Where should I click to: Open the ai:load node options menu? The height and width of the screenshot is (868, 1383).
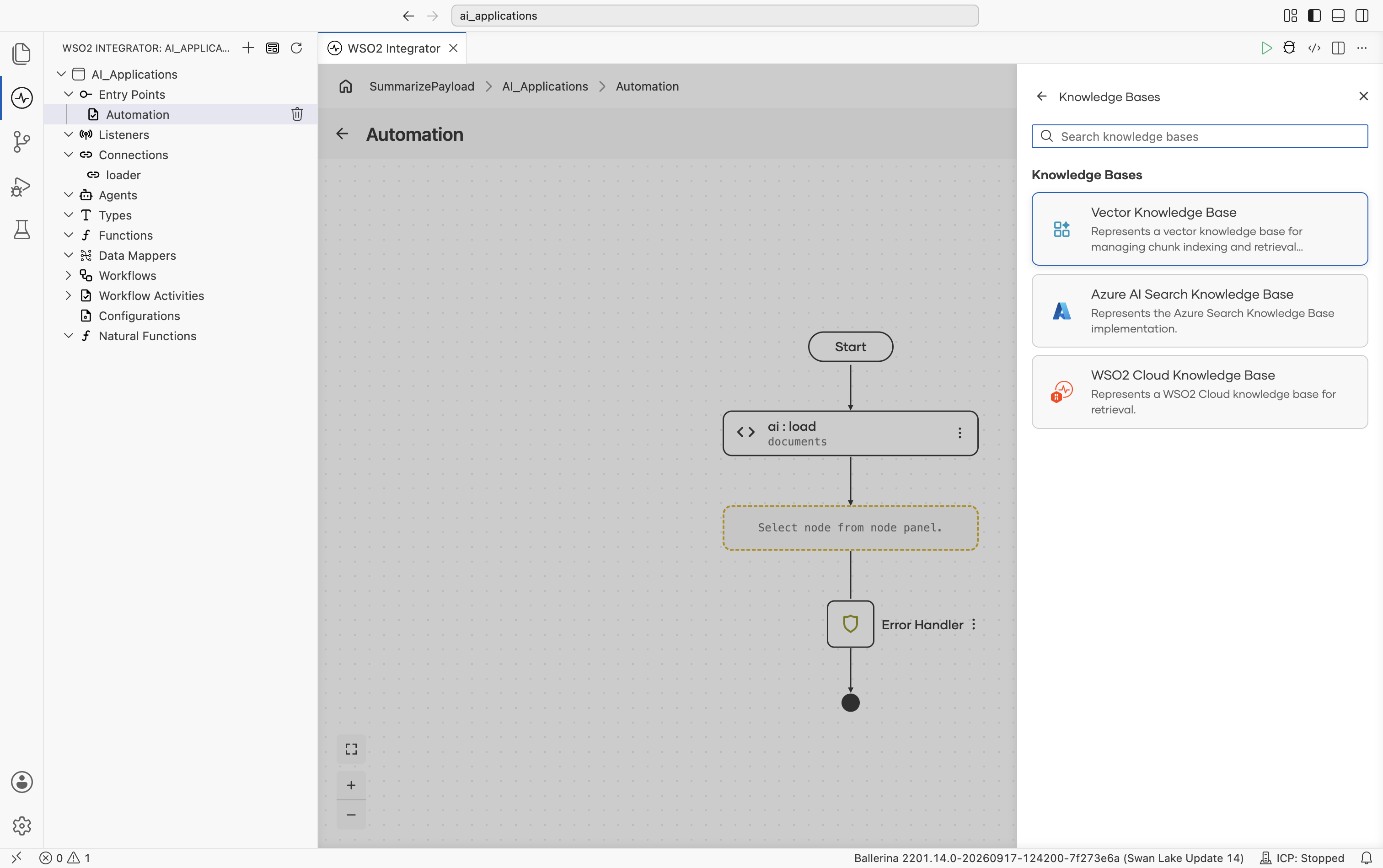960,433
